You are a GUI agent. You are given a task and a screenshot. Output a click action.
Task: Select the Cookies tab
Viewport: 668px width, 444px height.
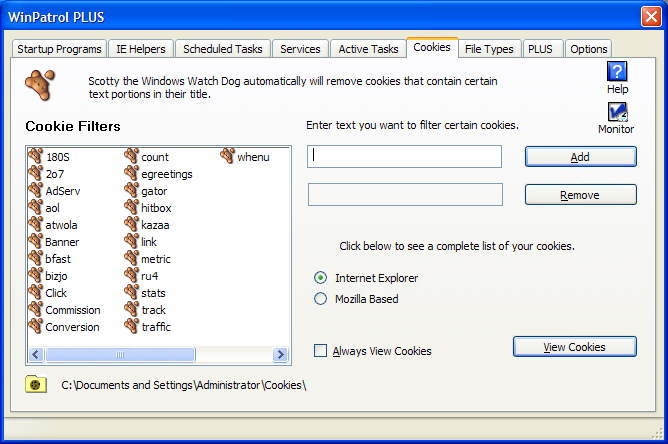click(432, 47)
